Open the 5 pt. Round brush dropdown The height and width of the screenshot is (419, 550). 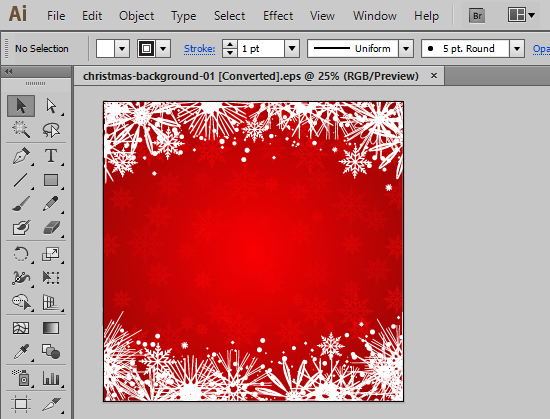coord(517,48)
